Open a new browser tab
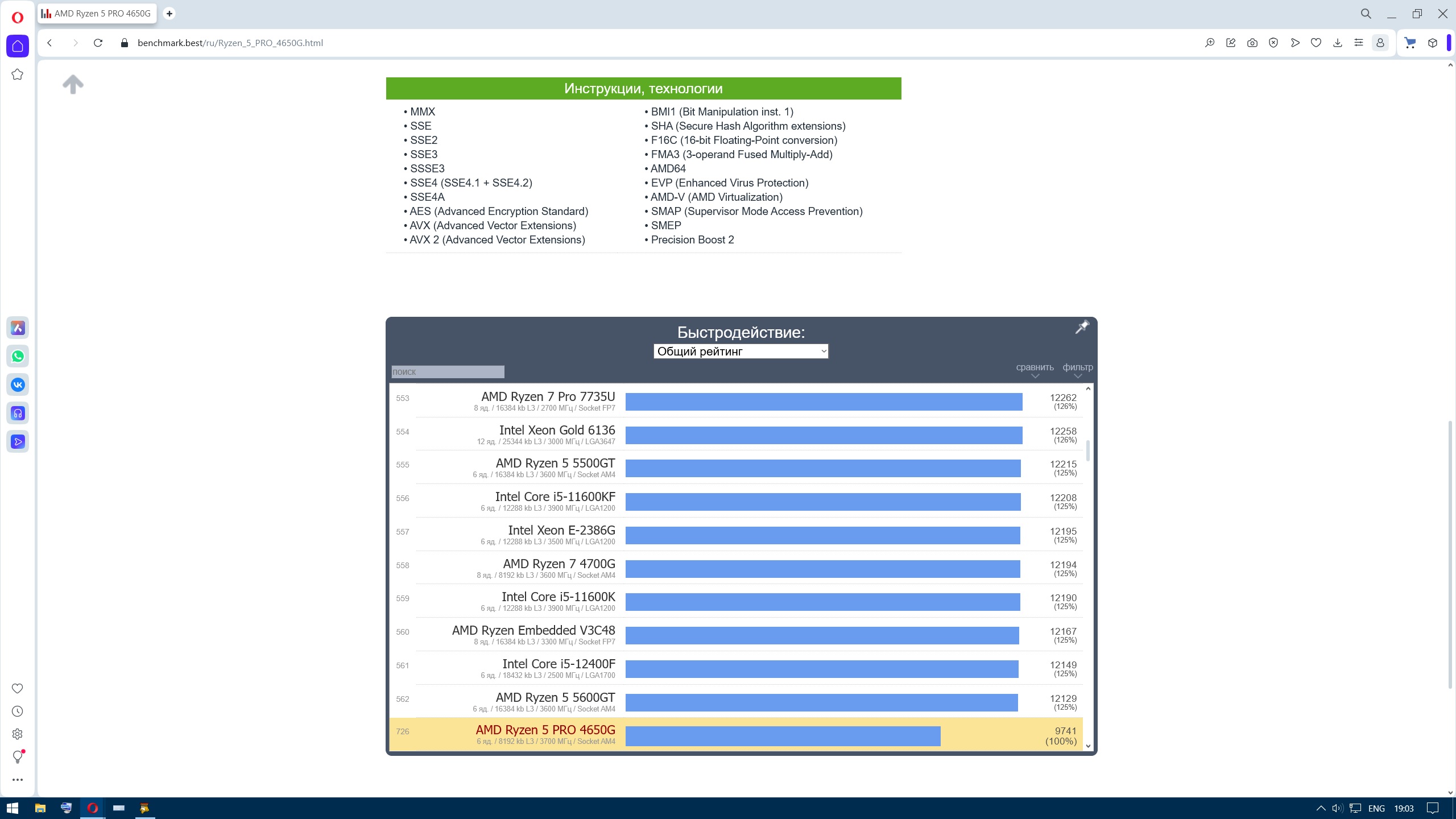 pos(169,14)
